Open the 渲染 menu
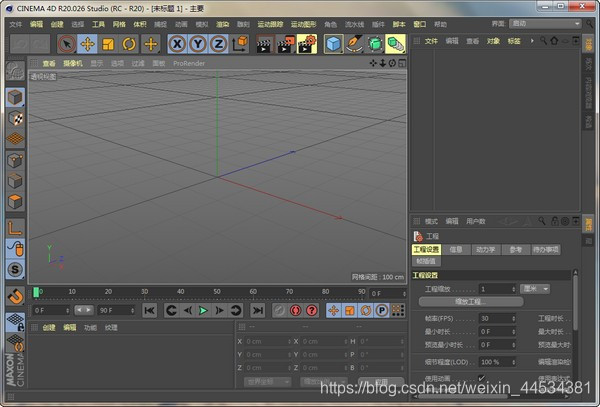The image size is (600, 407). tap(222, 24)
